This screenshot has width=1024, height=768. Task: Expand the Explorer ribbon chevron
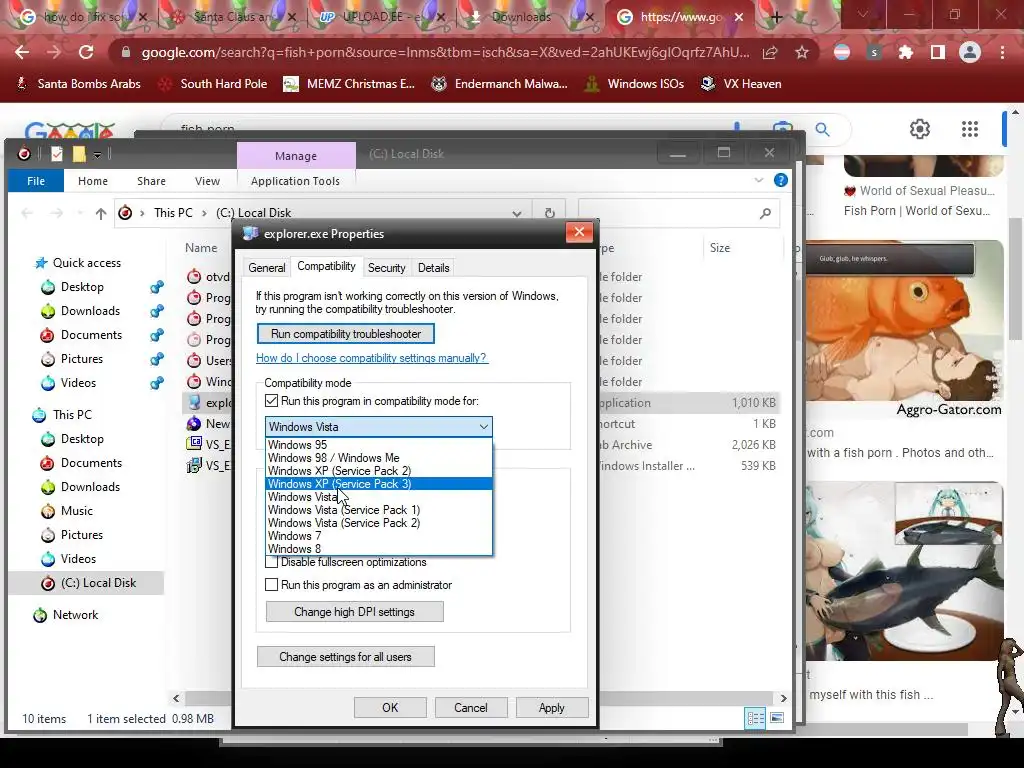[x=758, y=180]
